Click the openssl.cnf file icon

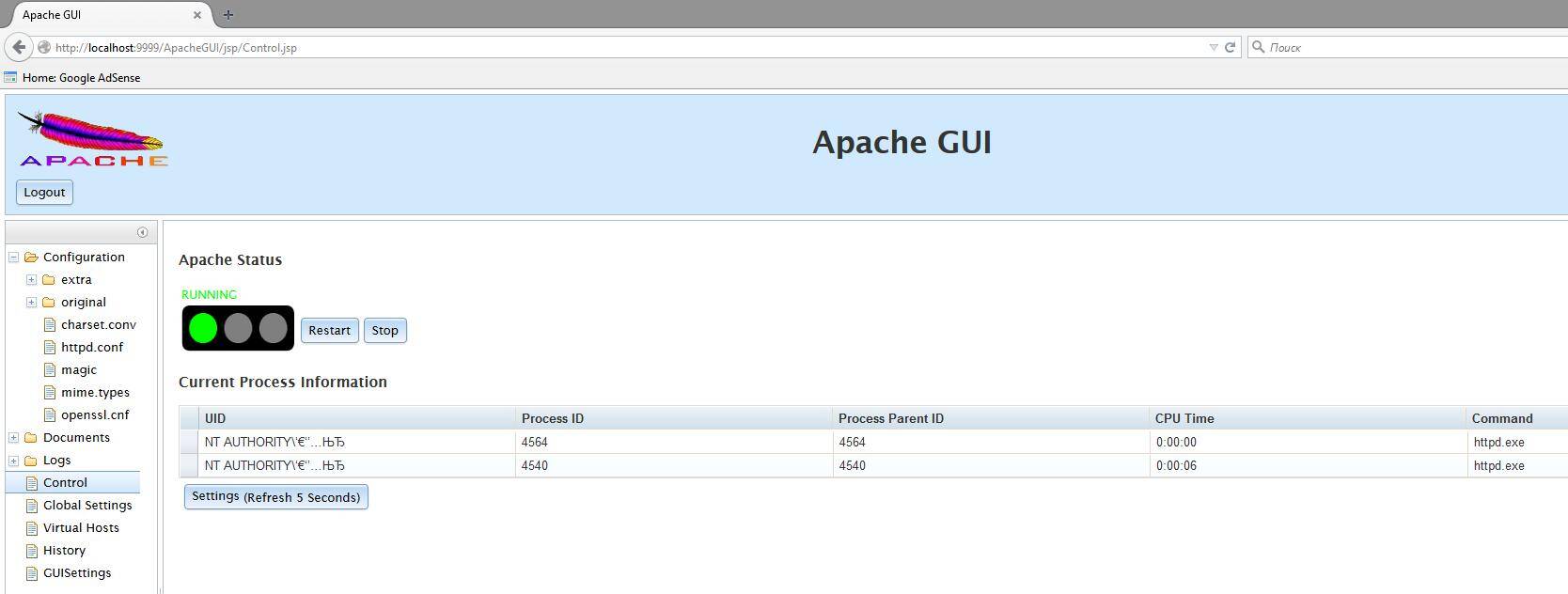click(x=50, y=414)
